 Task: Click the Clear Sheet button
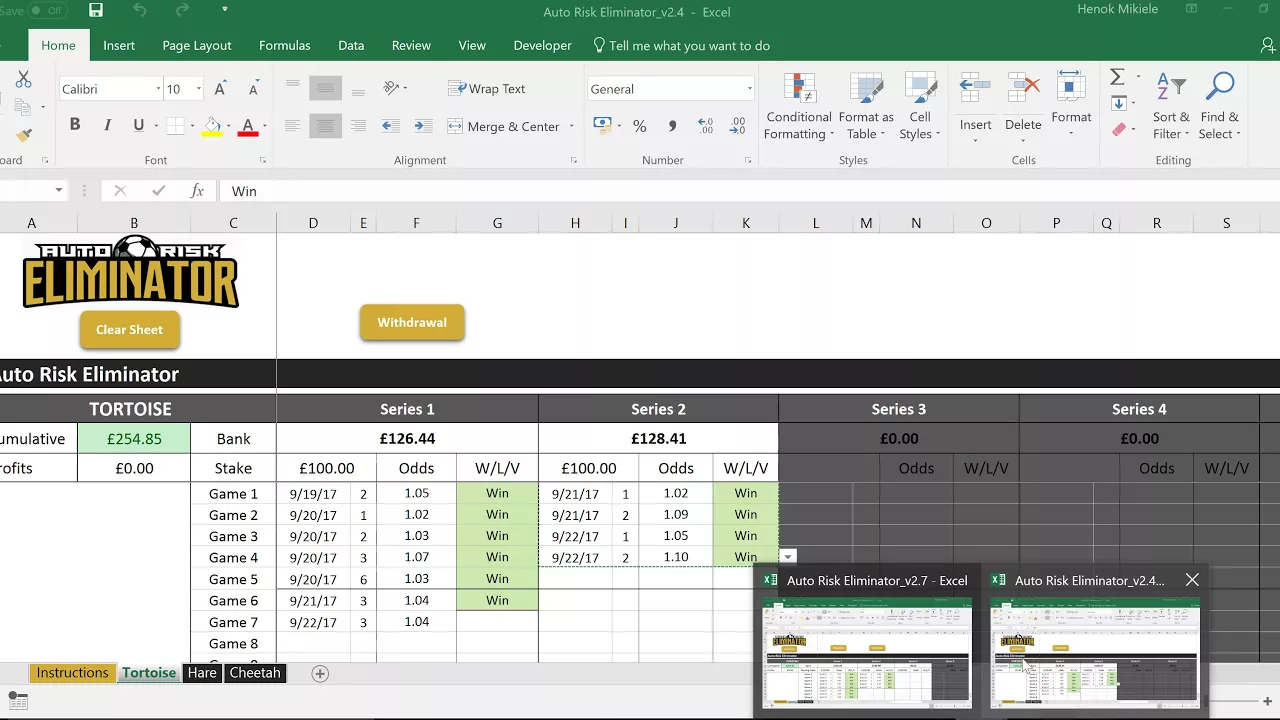[x=129, y=330]
